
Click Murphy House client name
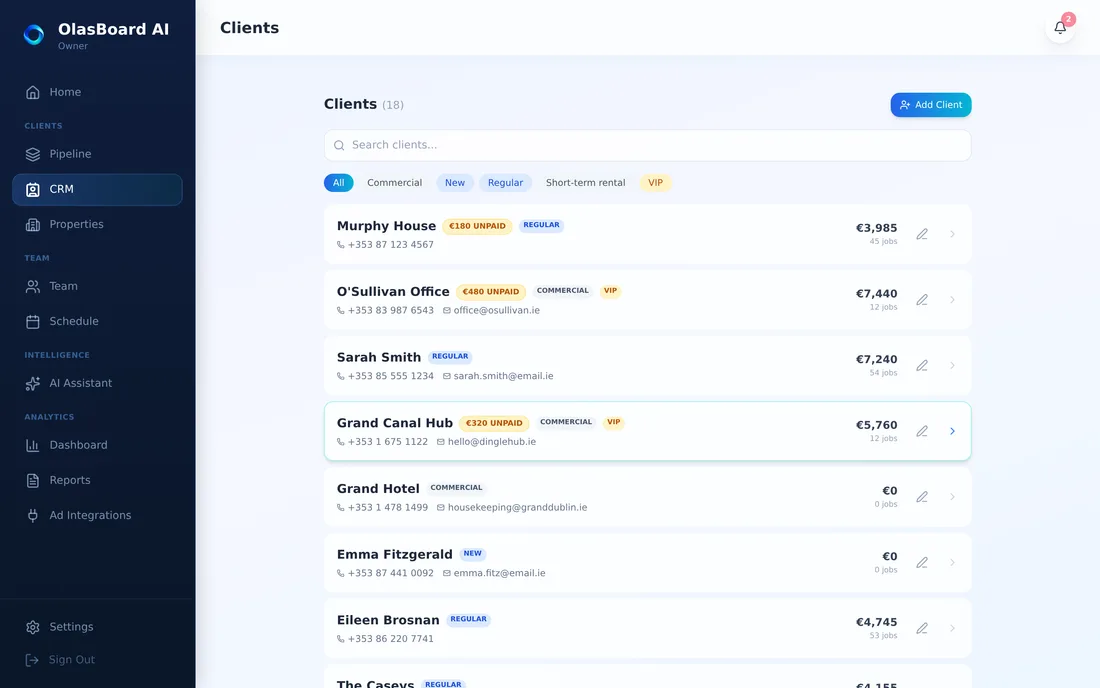(386, 226)
